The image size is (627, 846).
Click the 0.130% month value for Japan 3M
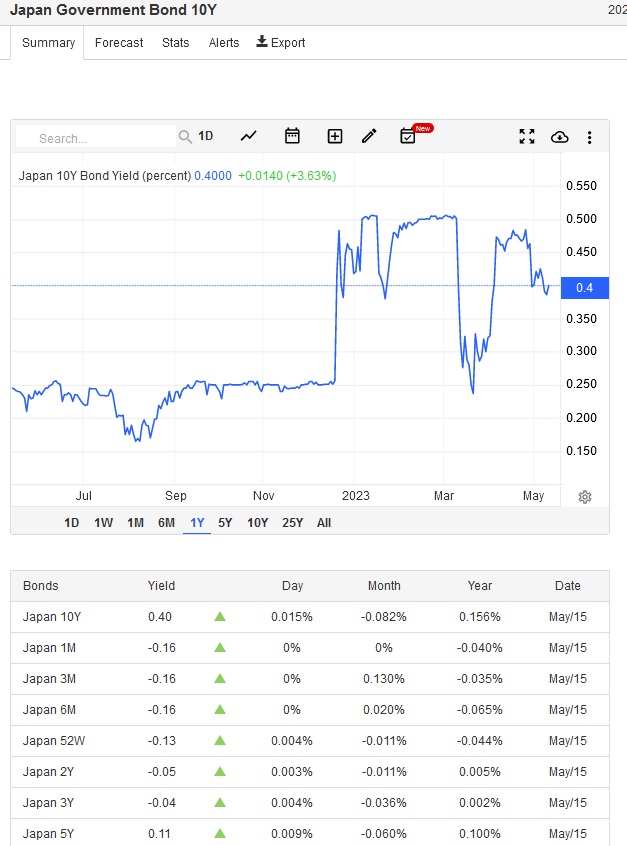click(384, 679)
